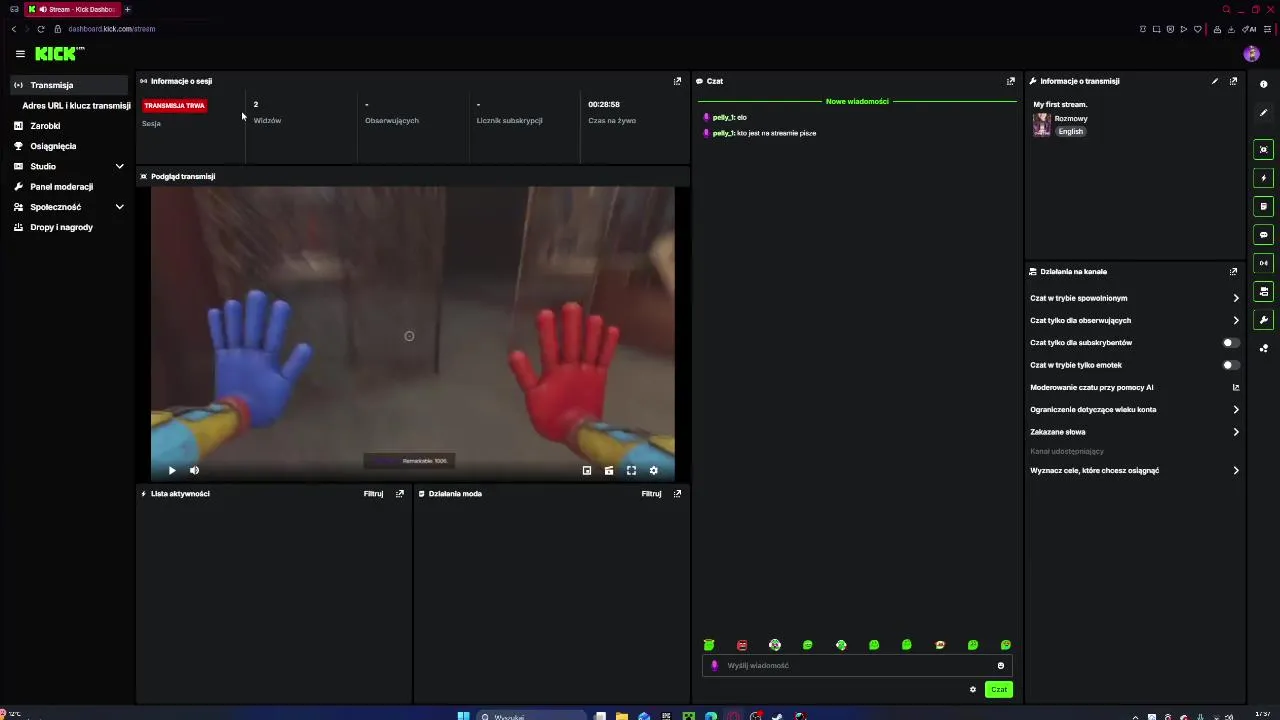Click the My first stream. title text
This screenshot has height=720, width=1280.
coord(1060,104)
